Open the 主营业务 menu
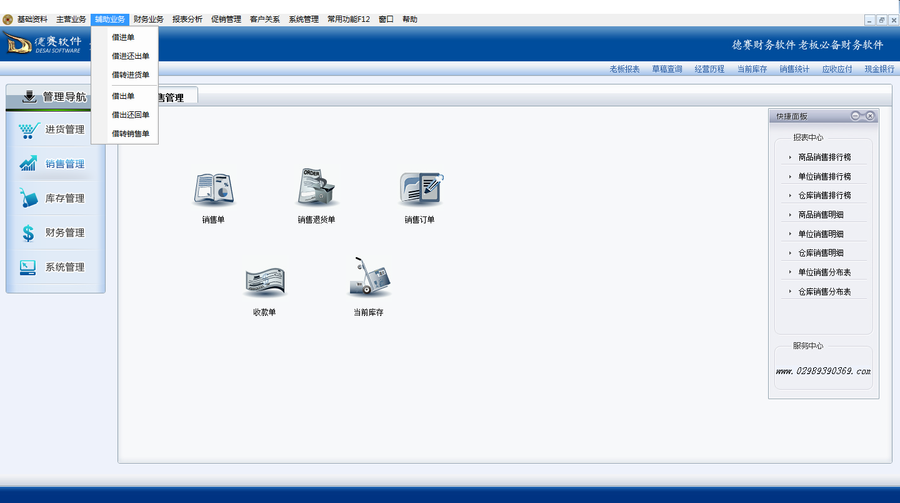The width and height of the screenshot is (900, 503). click(x=71, y=20)
